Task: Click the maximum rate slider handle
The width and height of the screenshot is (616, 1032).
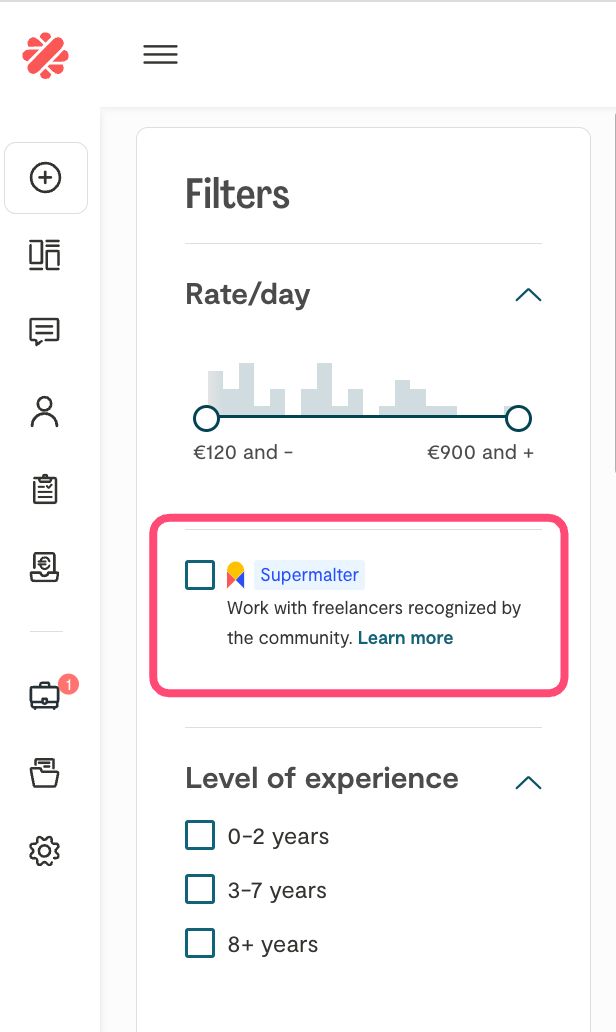Action: [518, 417]
